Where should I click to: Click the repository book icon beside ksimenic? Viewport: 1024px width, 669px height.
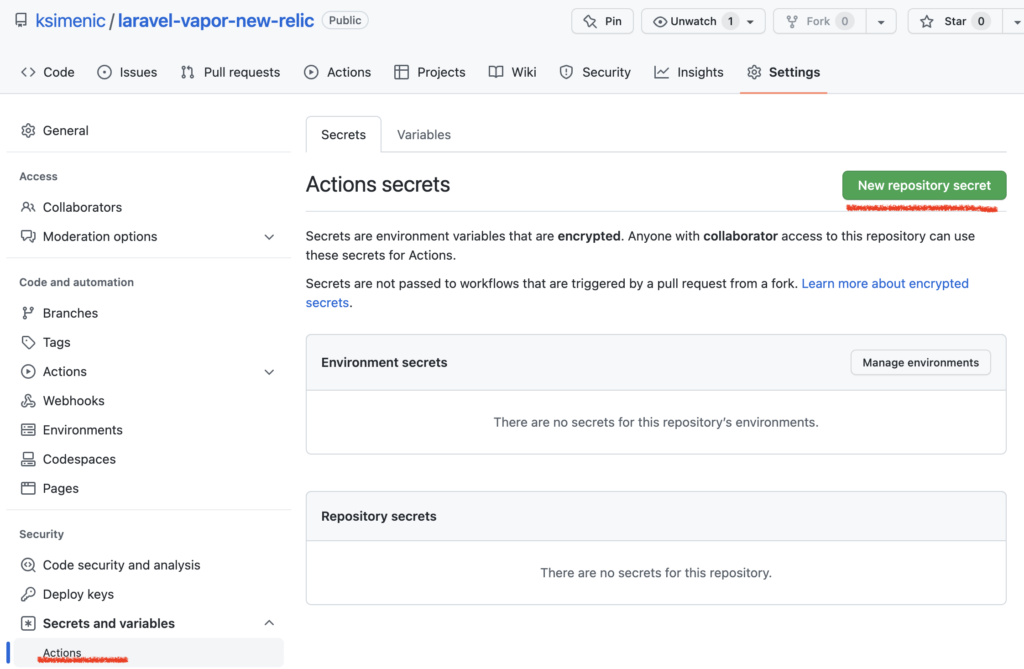point(21,20)
